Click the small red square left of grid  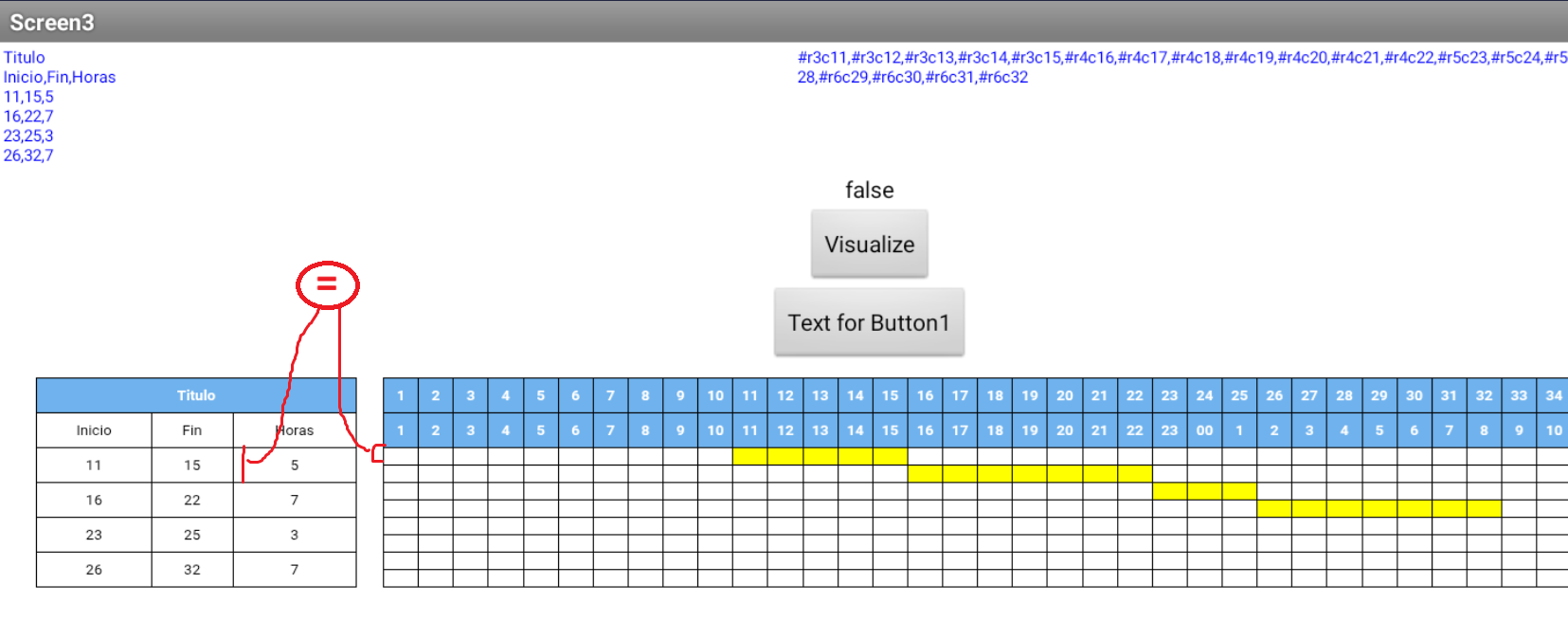(378, 453)
